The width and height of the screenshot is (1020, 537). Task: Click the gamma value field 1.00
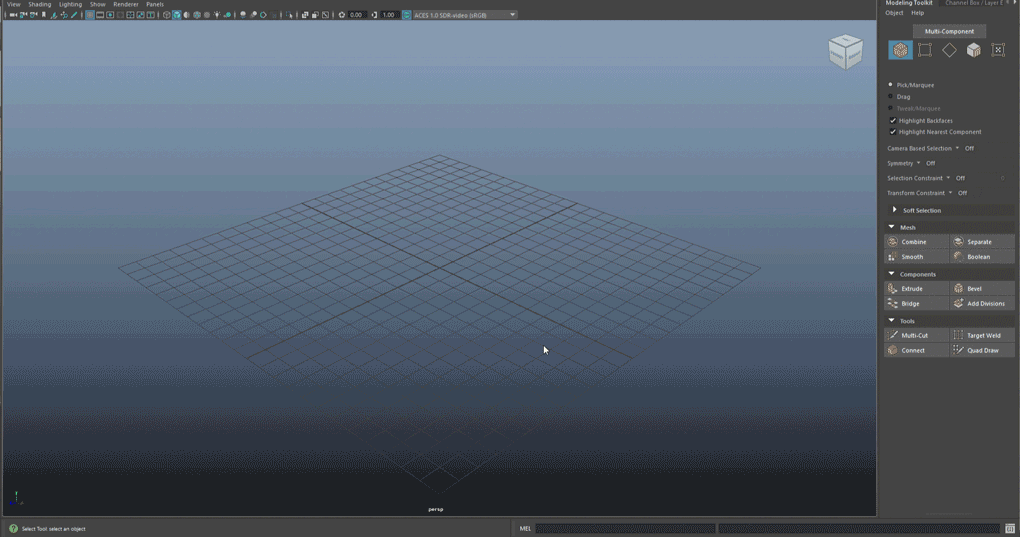point(389,15)
